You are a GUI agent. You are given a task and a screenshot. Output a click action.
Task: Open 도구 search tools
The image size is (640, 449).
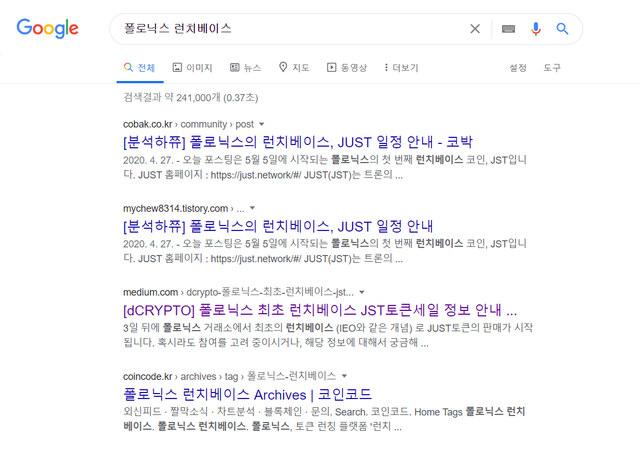click(x=552, y=68)
